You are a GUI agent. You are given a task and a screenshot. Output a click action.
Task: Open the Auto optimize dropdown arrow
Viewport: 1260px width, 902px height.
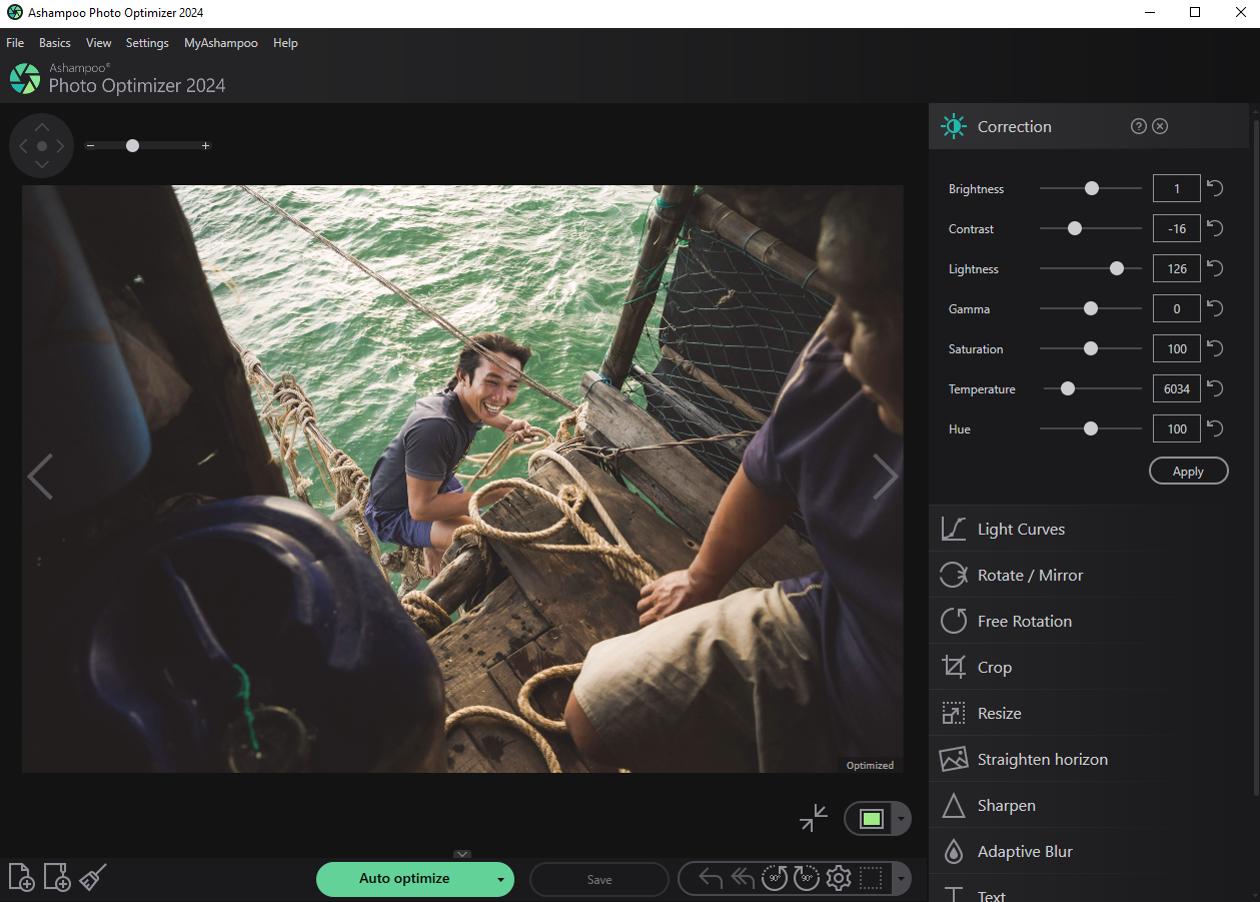click(500, 879)
